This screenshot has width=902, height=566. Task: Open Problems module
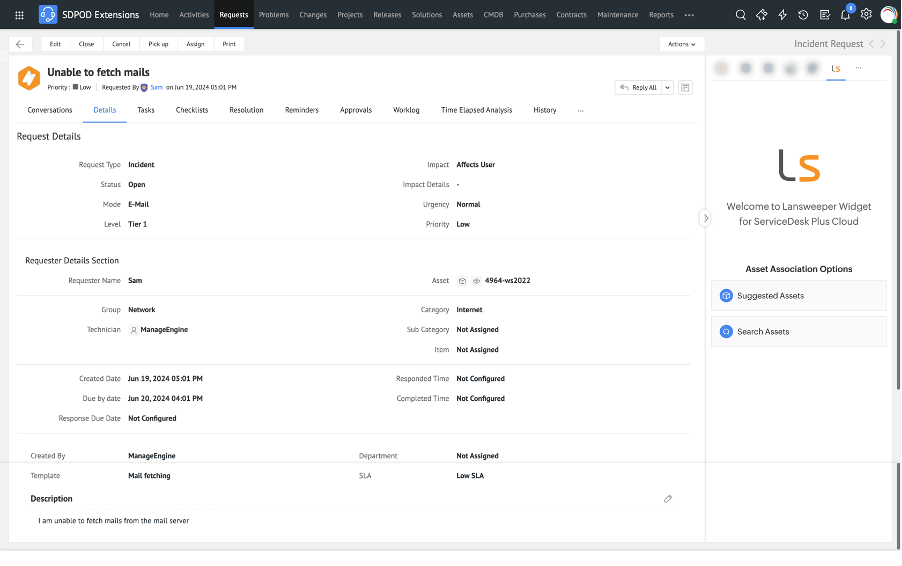point(274,15)
